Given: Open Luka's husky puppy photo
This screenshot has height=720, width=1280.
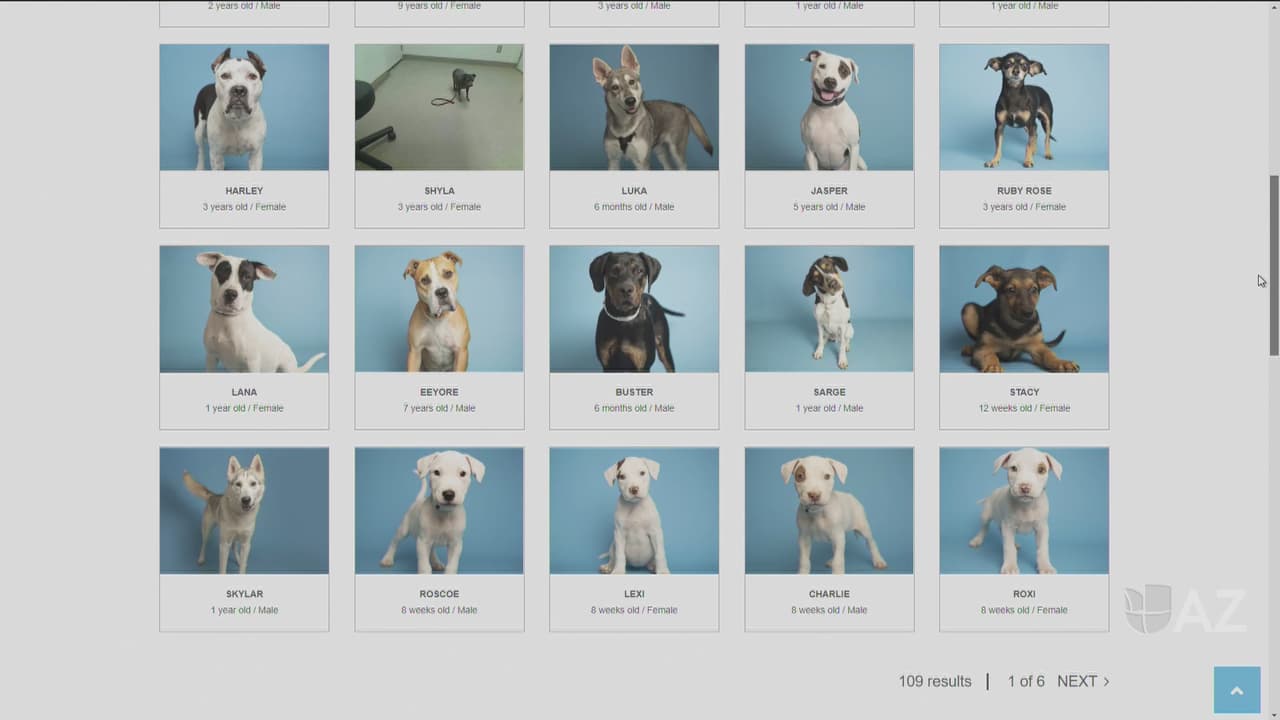Looking at the screenshot, I should tap(634, 107).
